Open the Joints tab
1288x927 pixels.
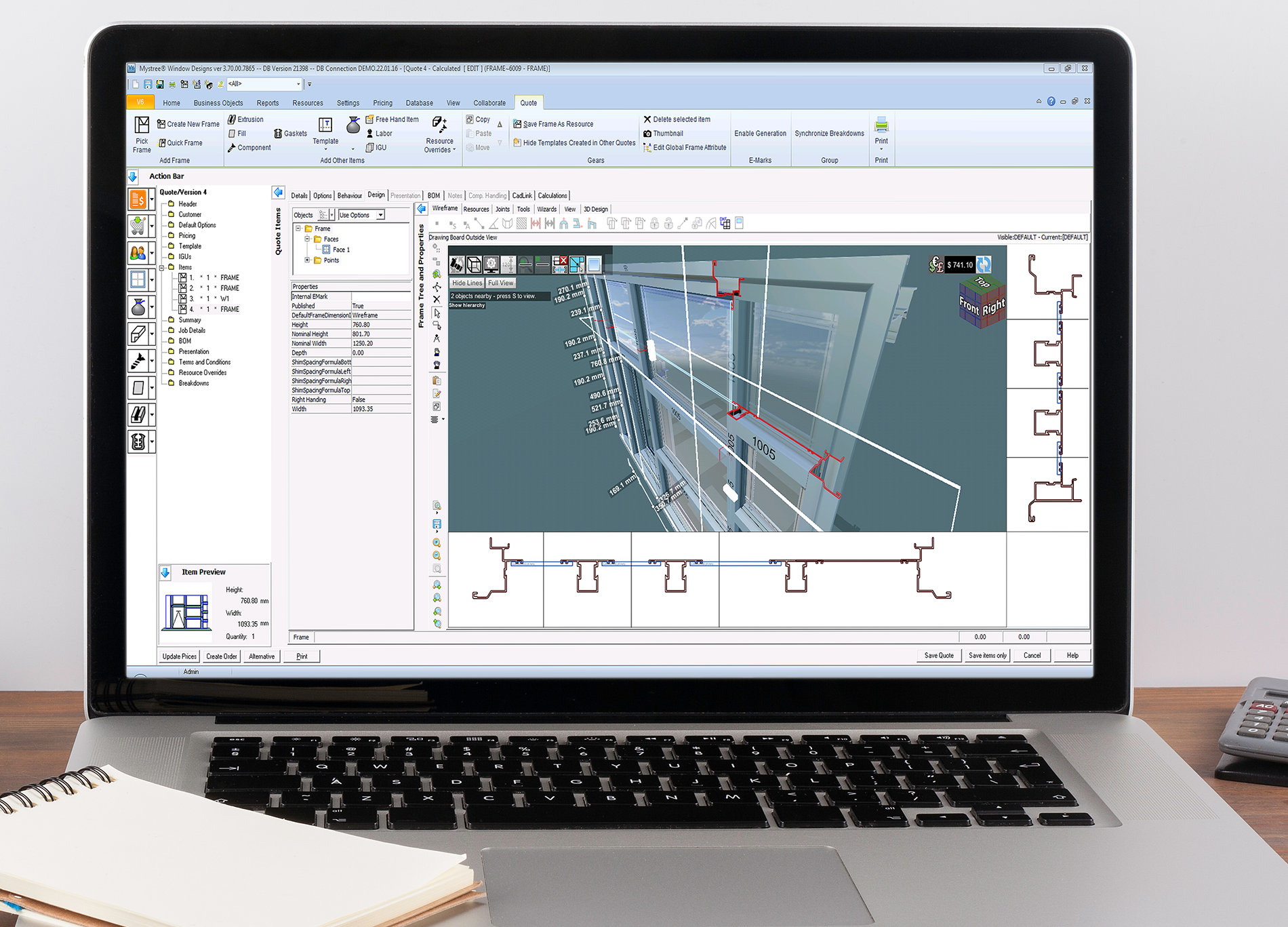[502, 209]
